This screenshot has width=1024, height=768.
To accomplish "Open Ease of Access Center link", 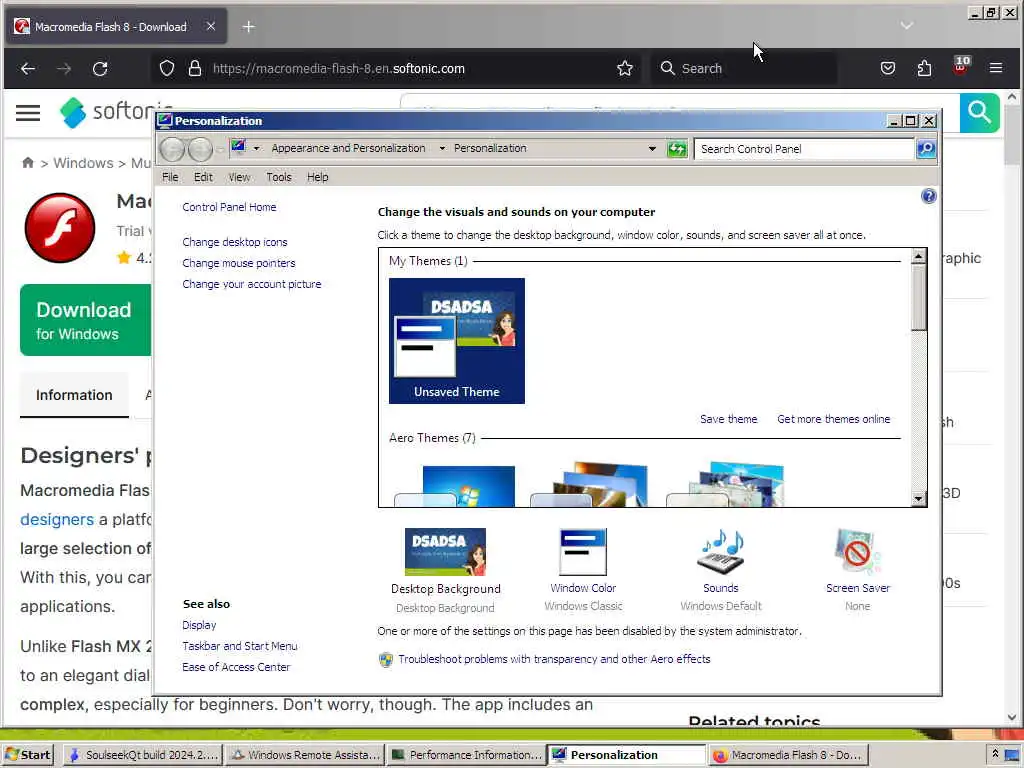I will [236, 667].
